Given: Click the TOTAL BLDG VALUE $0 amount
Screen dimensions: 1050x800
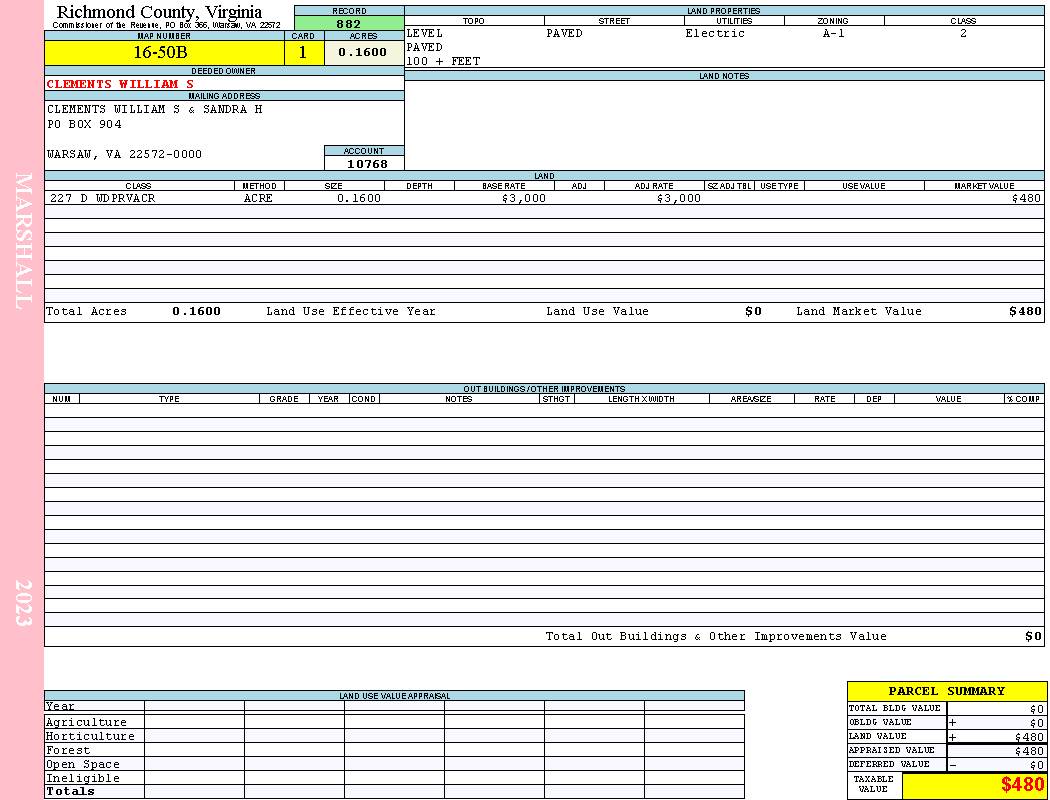Looking at the screenshot, I should pyautogui.click(x=1037, y=709).
